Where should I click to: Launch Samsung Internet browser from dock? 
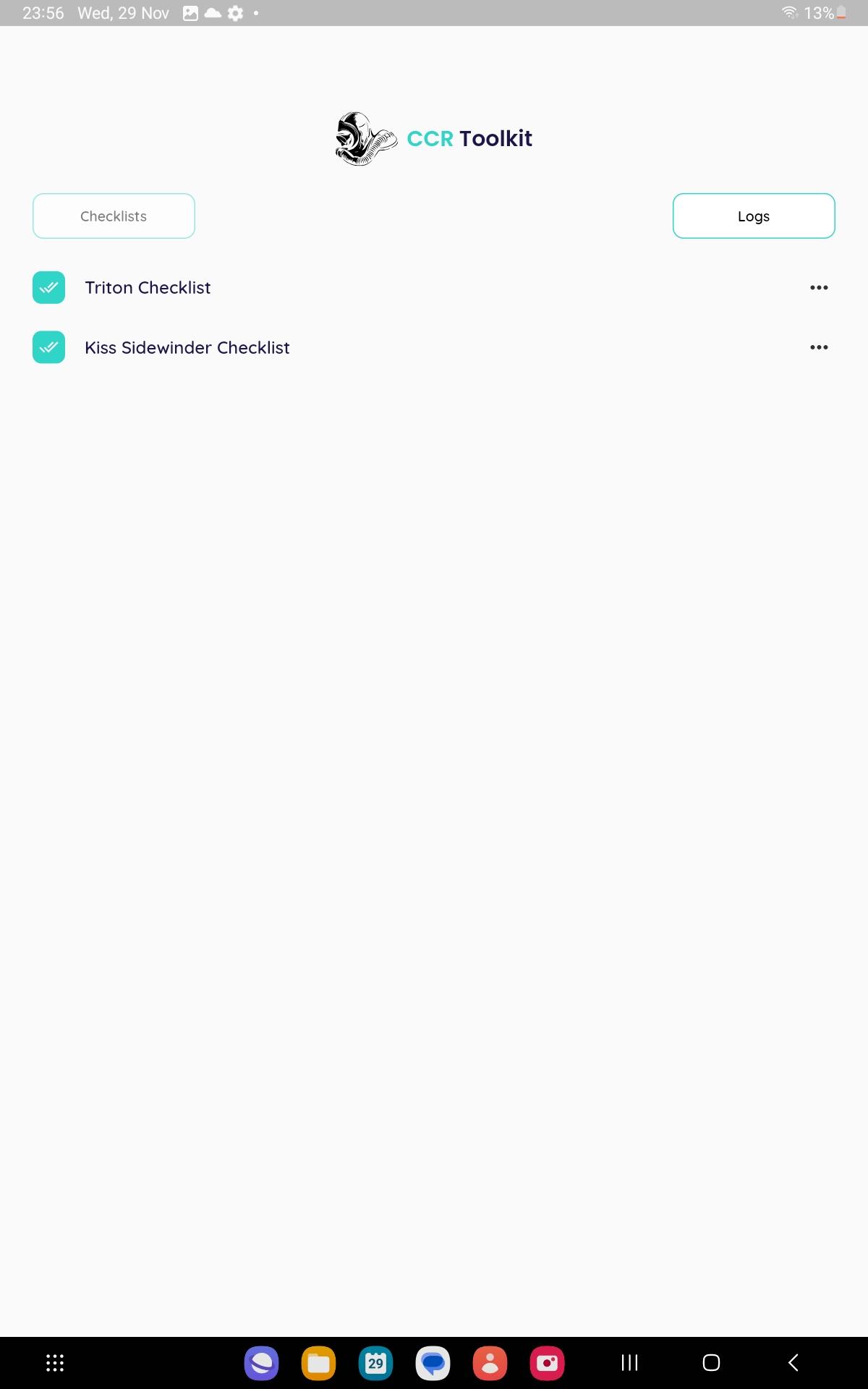coord(261,1364)
